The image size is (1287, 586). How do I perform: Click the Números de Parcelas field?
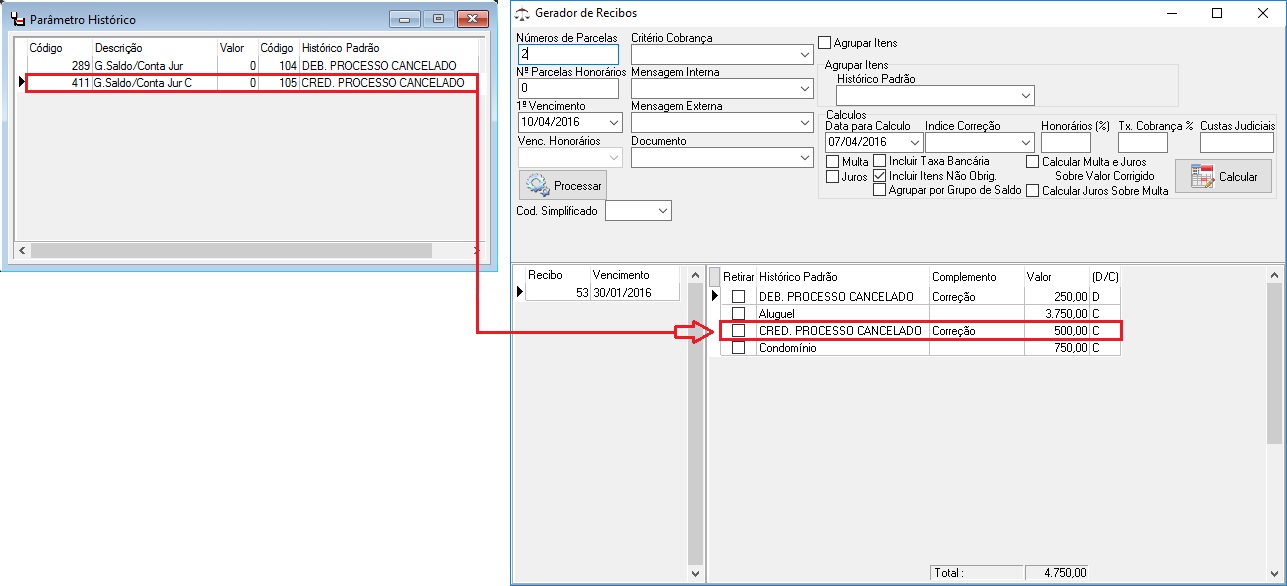567,55
